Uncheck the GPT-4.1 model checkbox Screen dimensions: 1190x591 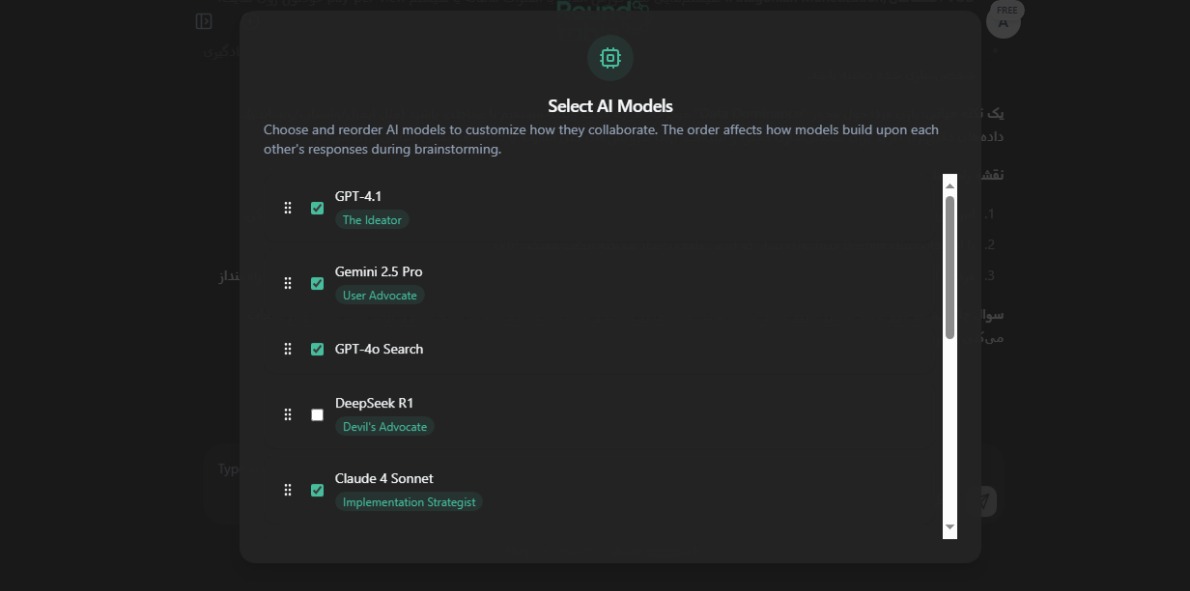[317, 208]
